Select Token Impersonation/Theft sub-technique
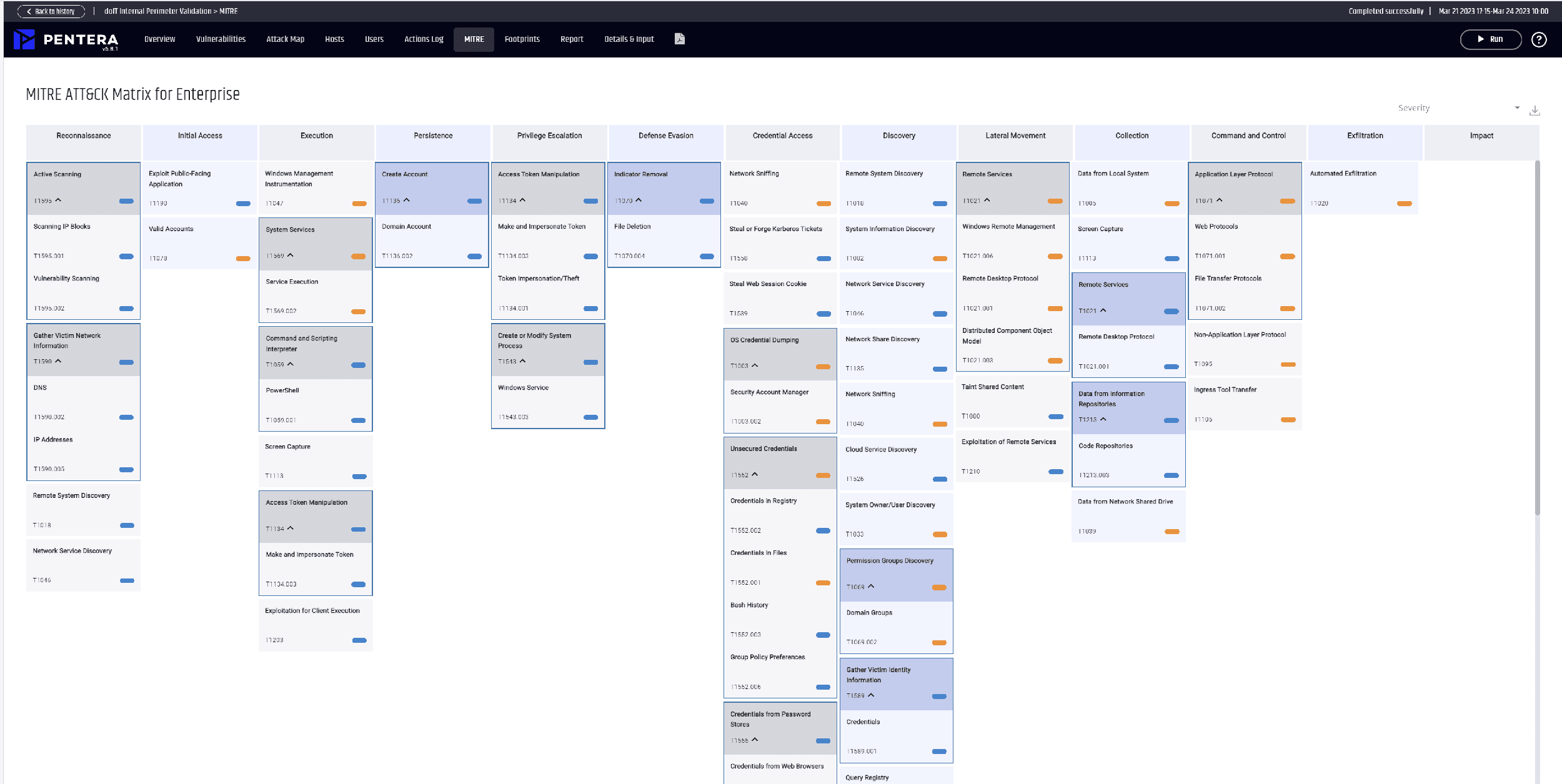The width and height of the screenshot is (1562, 784). tap(548, 294)
